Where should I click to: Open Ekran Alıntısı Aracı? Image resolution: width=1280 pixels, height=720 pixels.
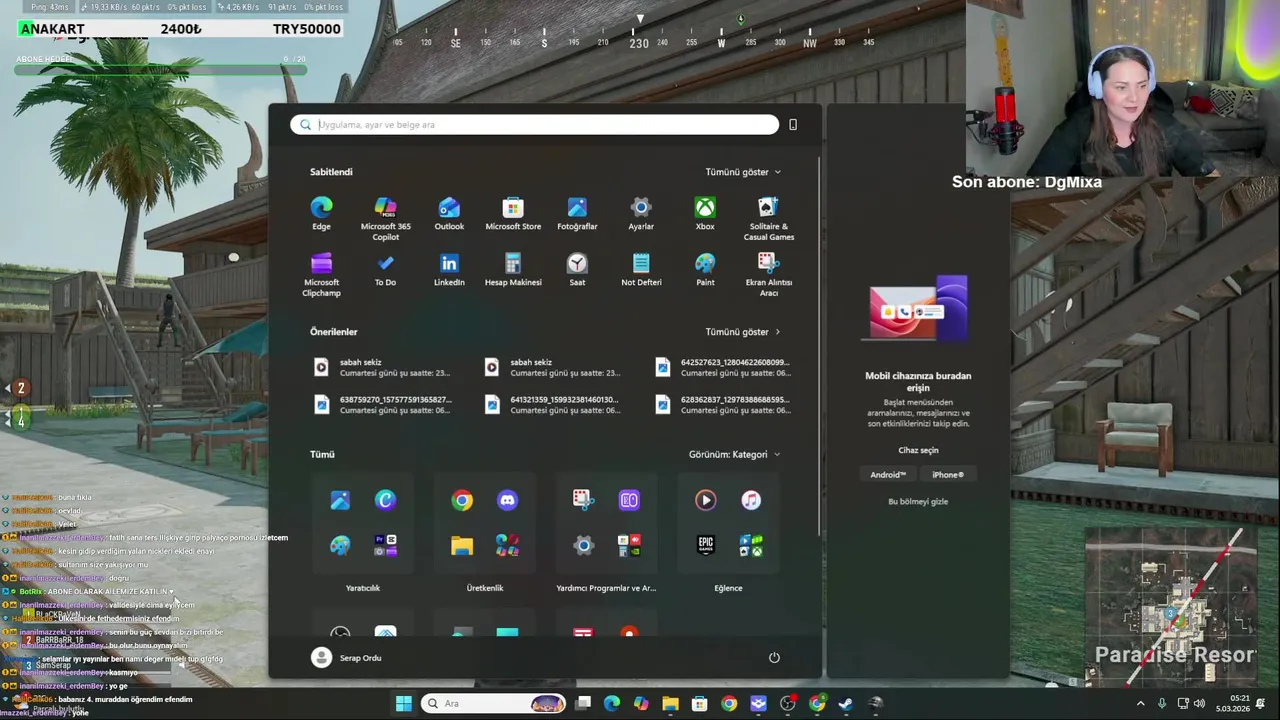click(x=769, y=274)
